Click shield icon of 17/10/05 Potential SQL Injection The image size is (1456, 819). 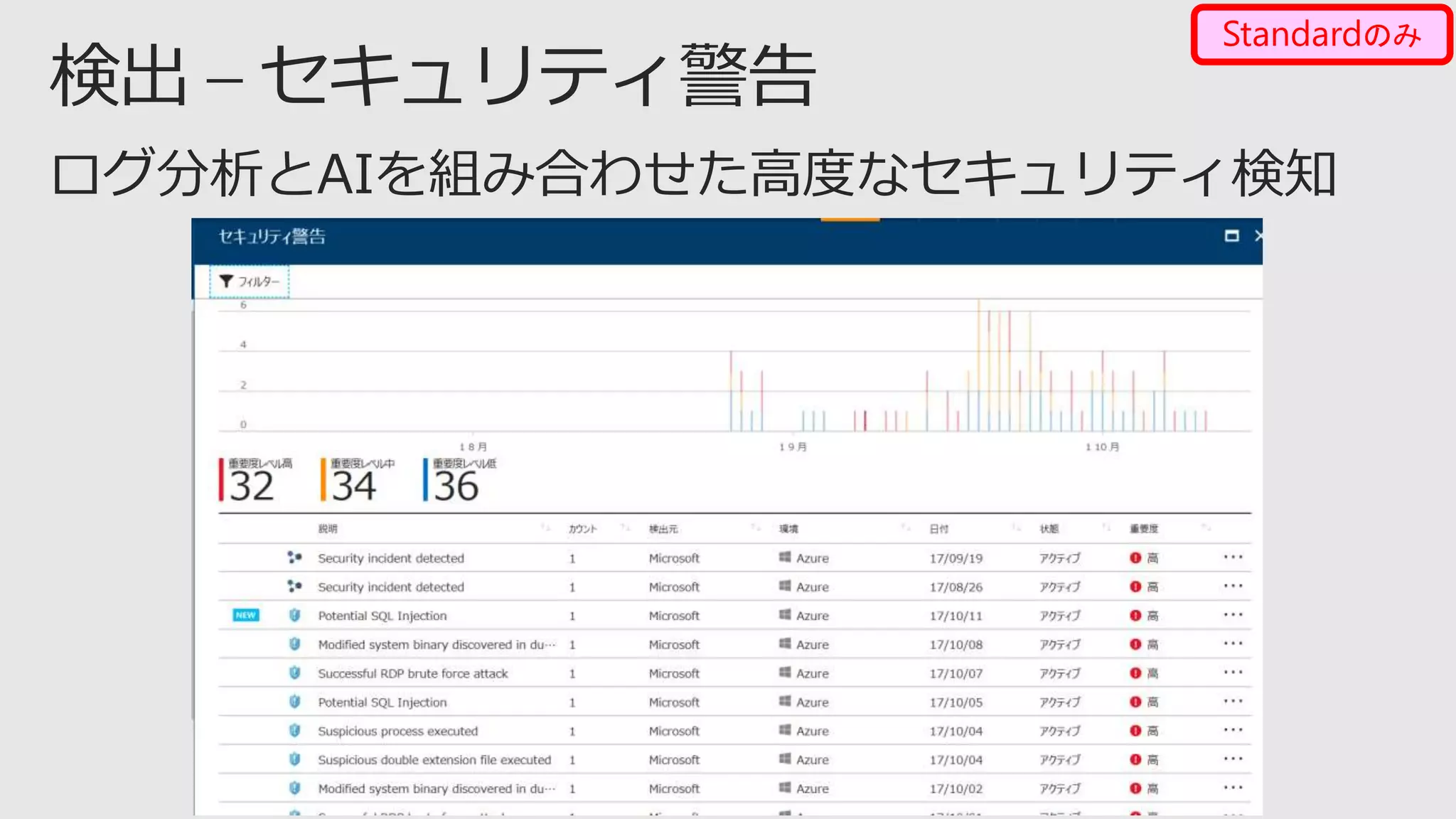(x=294, y=702)
